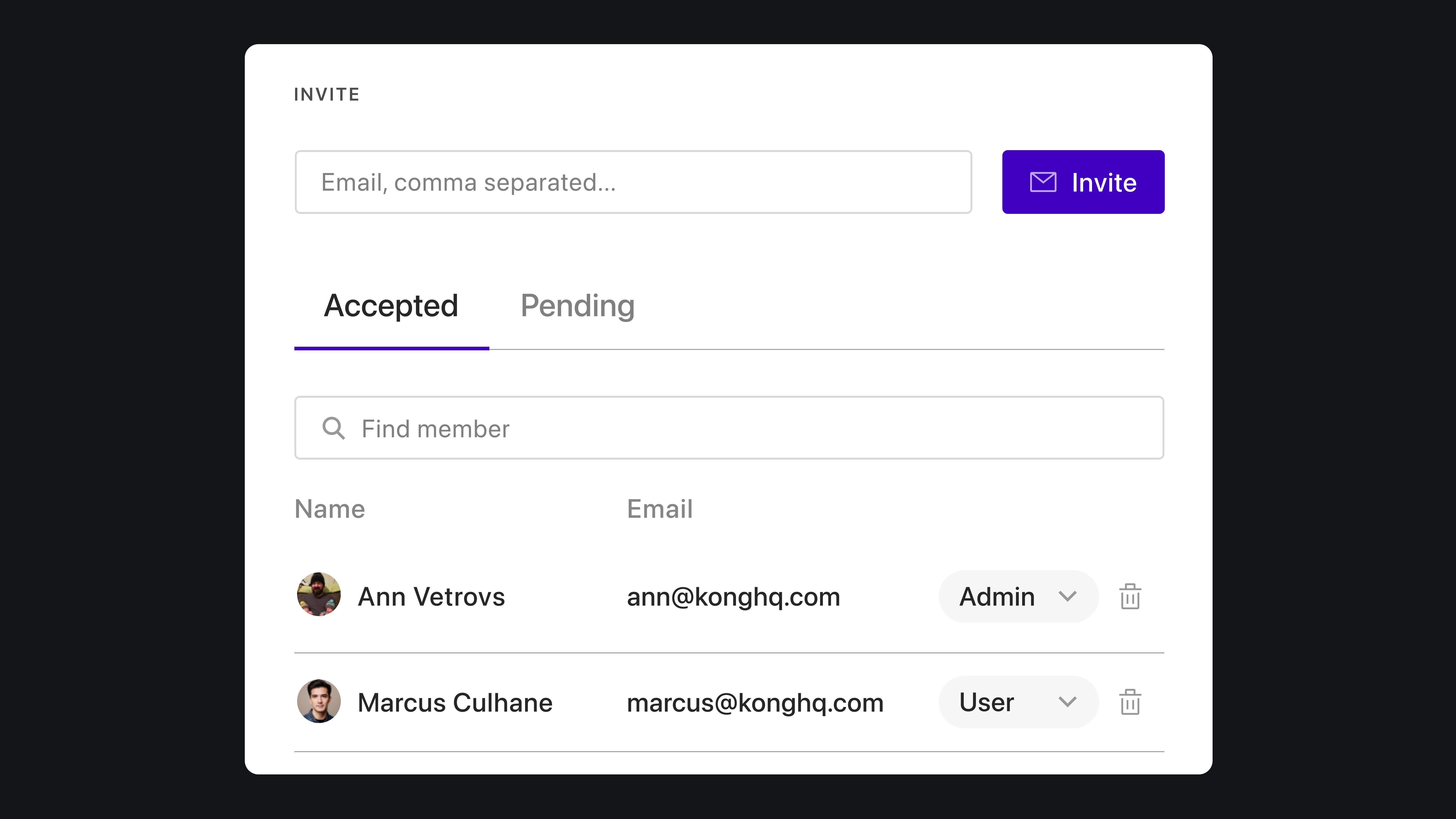Delete Ann Vetrovs with trash icon

1130,596
